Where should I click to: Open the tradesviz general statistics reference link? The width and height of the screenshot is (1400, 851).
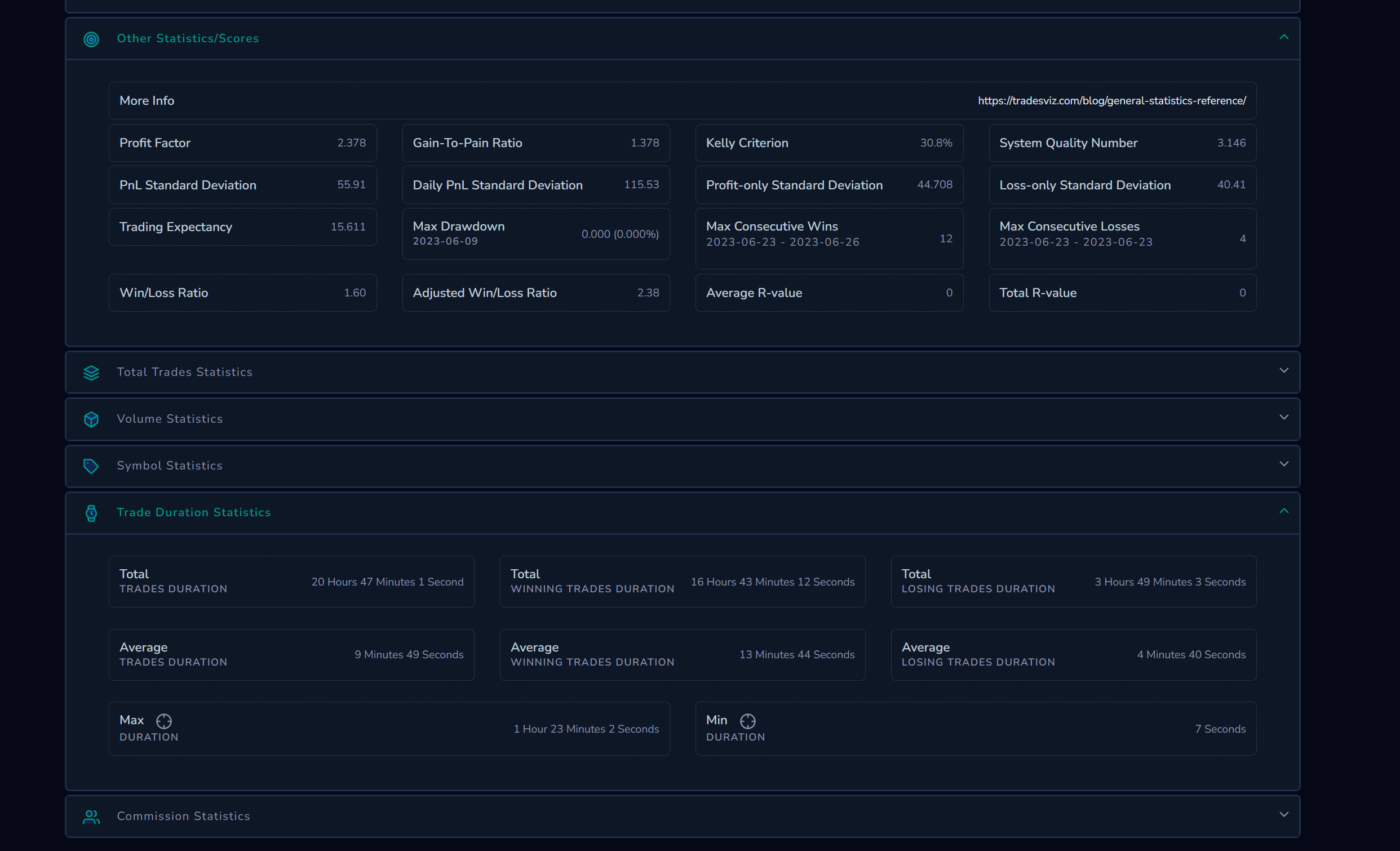[1112, 100]
